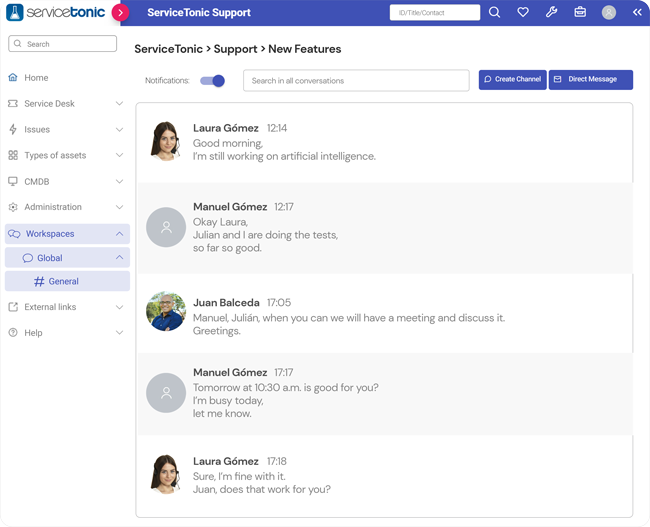
Task: Click message "so far so good."
Action: tap(227, 248)
